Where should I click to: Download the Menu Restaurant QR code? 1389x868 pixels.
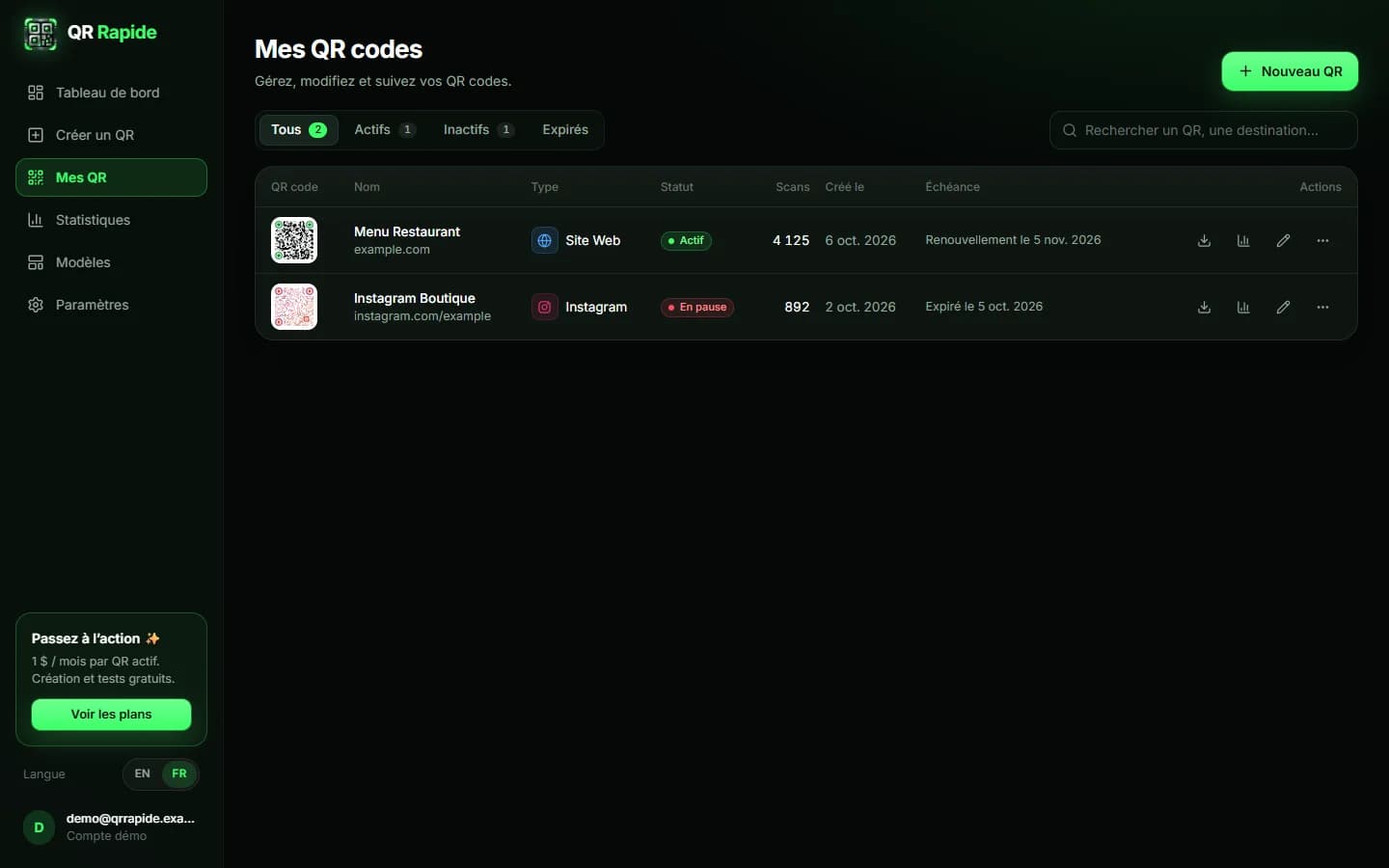click(1204, 240)
